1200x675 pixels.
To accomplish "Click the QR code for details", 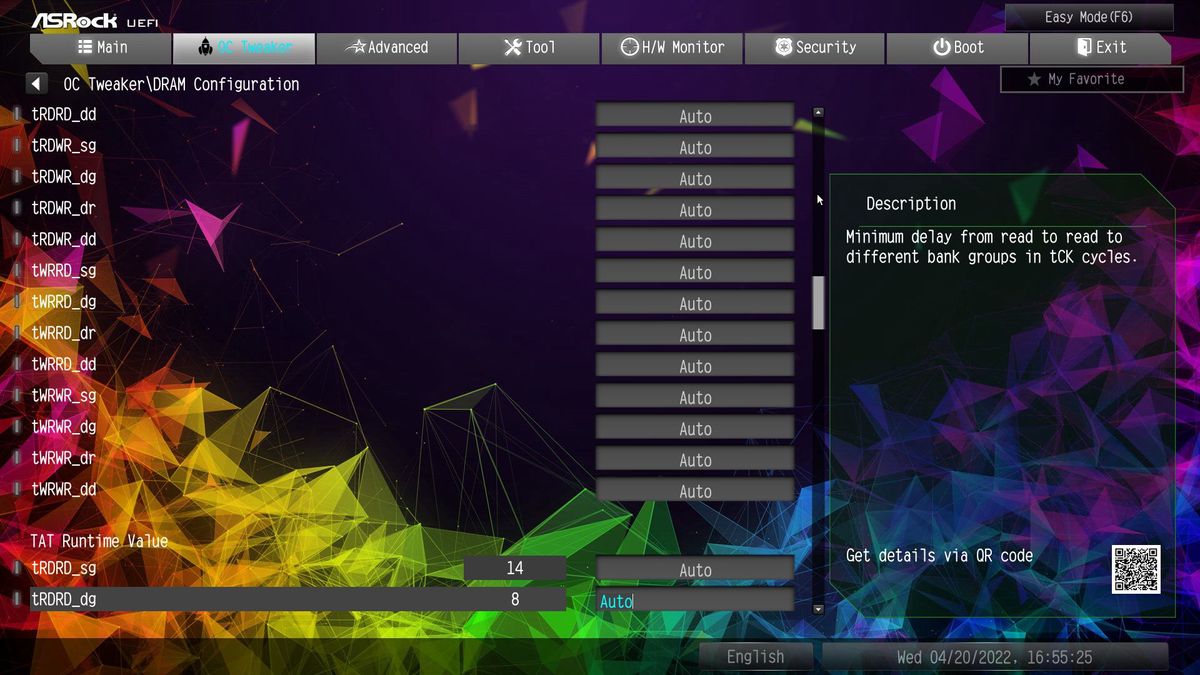I will point(1136,569).
